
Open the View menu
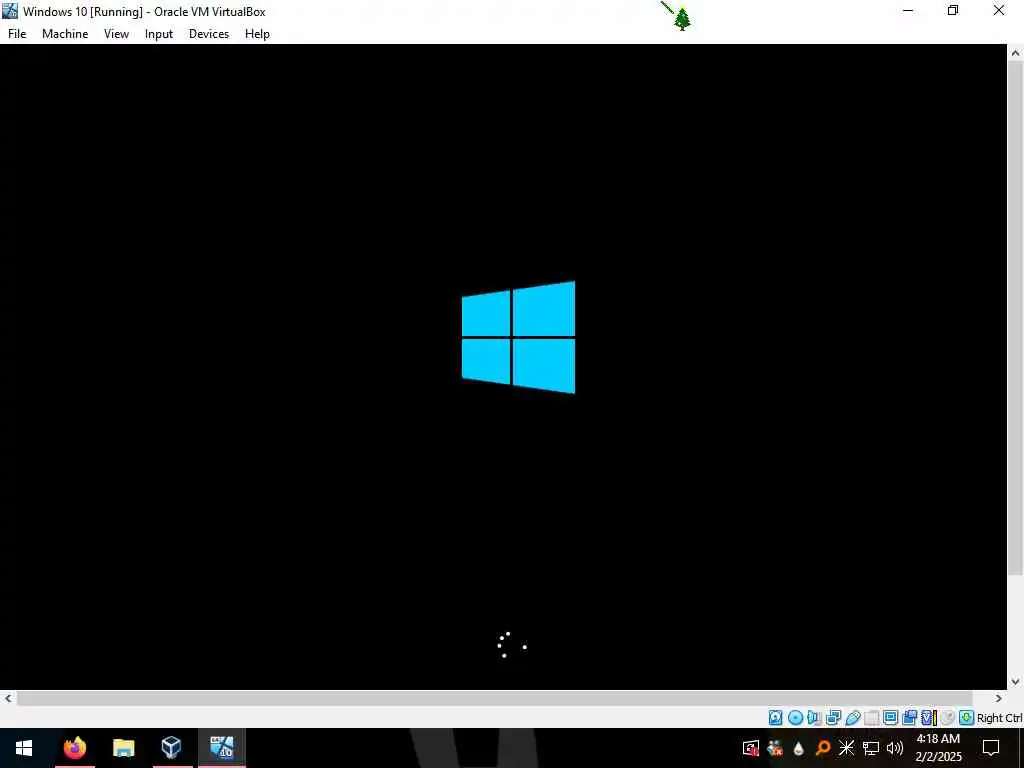click(x=116, y=34)
